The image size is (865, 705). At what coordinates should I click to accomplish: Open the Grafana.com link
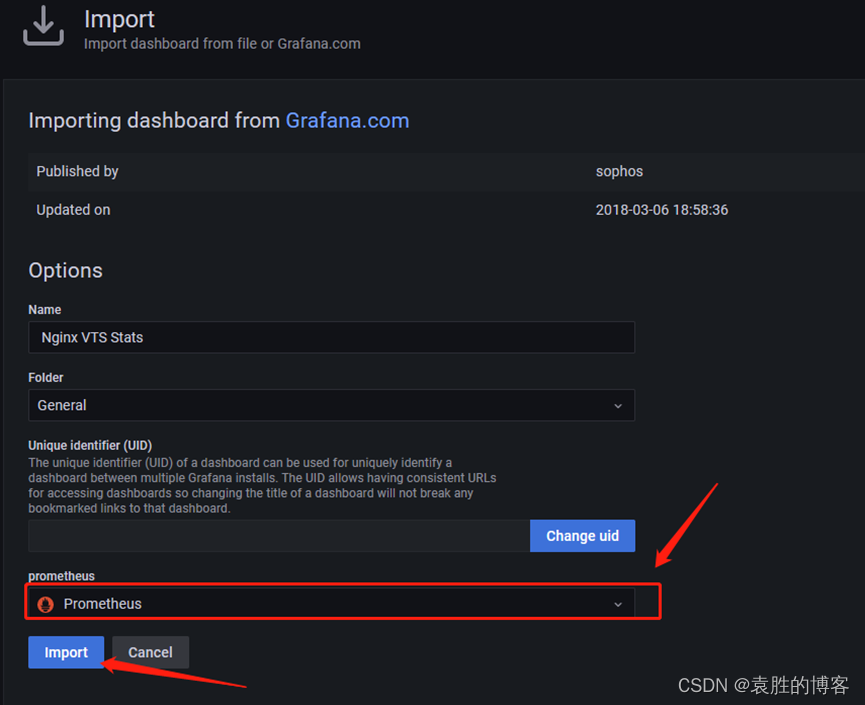pos(348,120)
